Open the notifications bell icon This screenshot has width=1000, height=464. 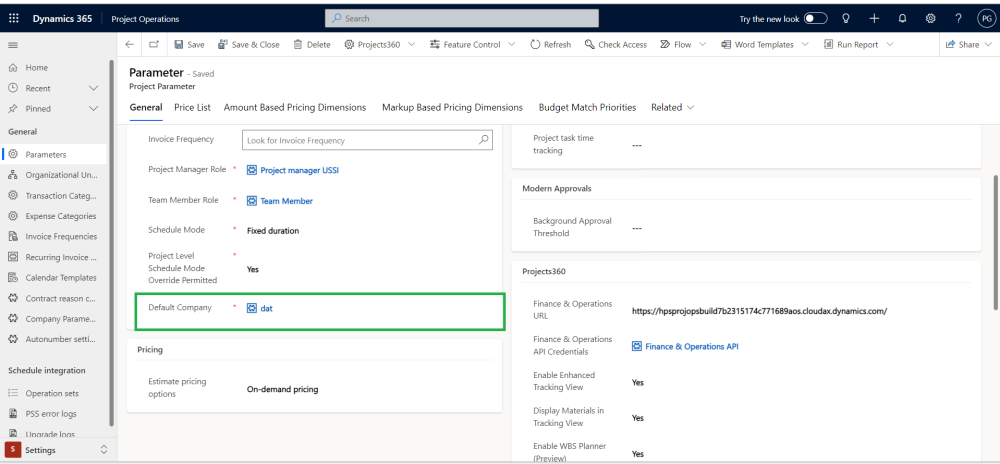coord(903,18)
